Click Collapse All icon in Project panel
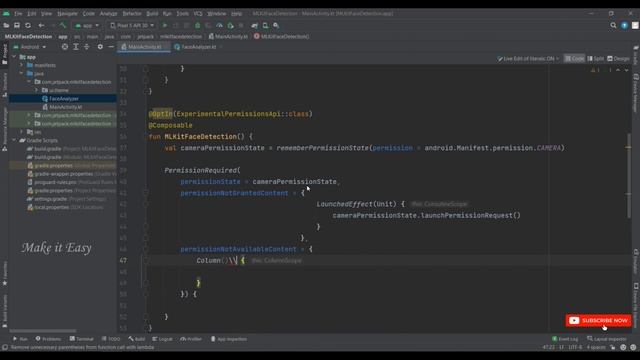Screen dimensions: 640x360 pos(87,47)
